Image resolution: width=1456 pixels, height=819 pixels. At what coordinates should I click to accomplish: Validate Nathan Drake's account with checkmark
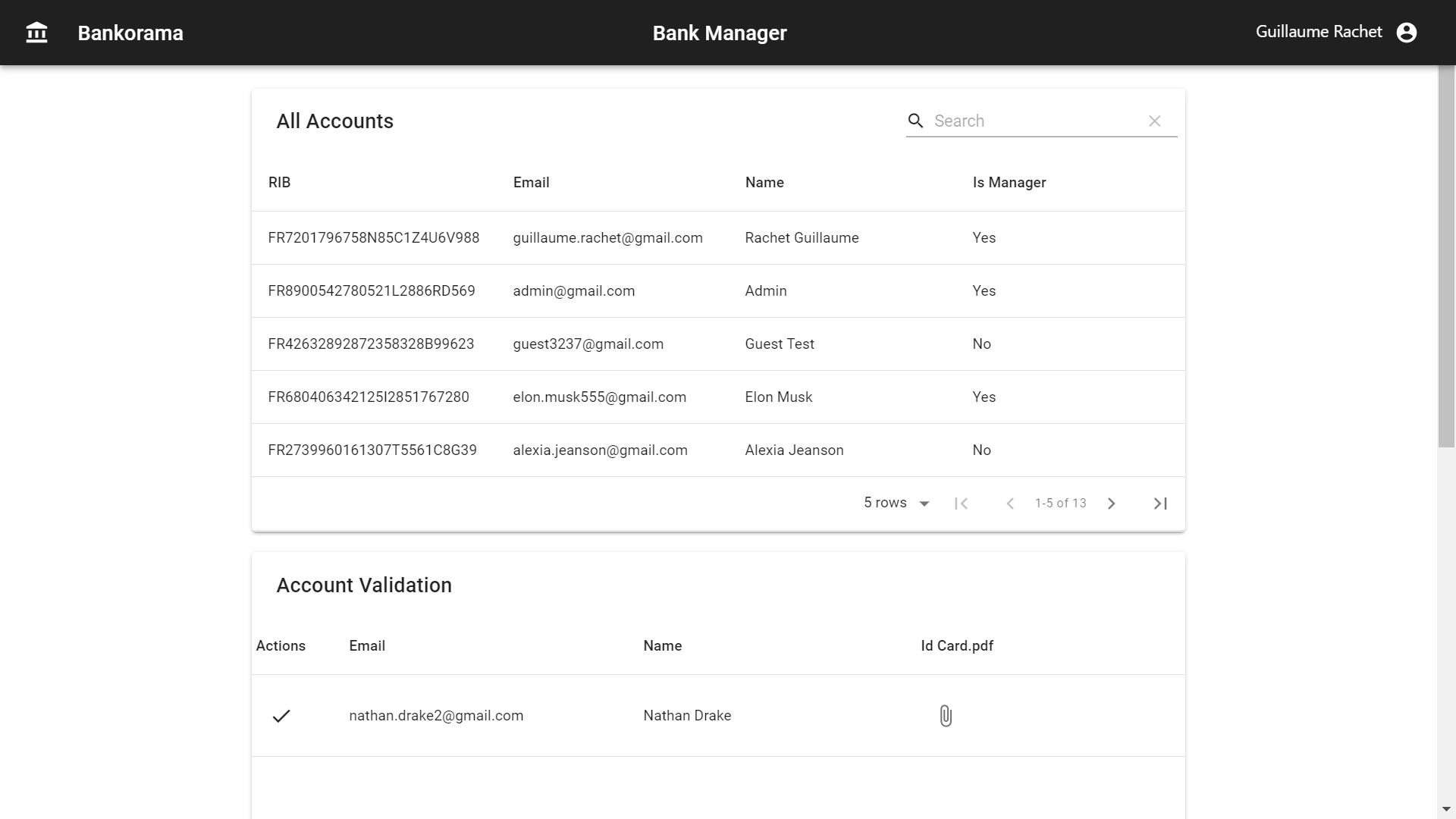tap(281, 716)
